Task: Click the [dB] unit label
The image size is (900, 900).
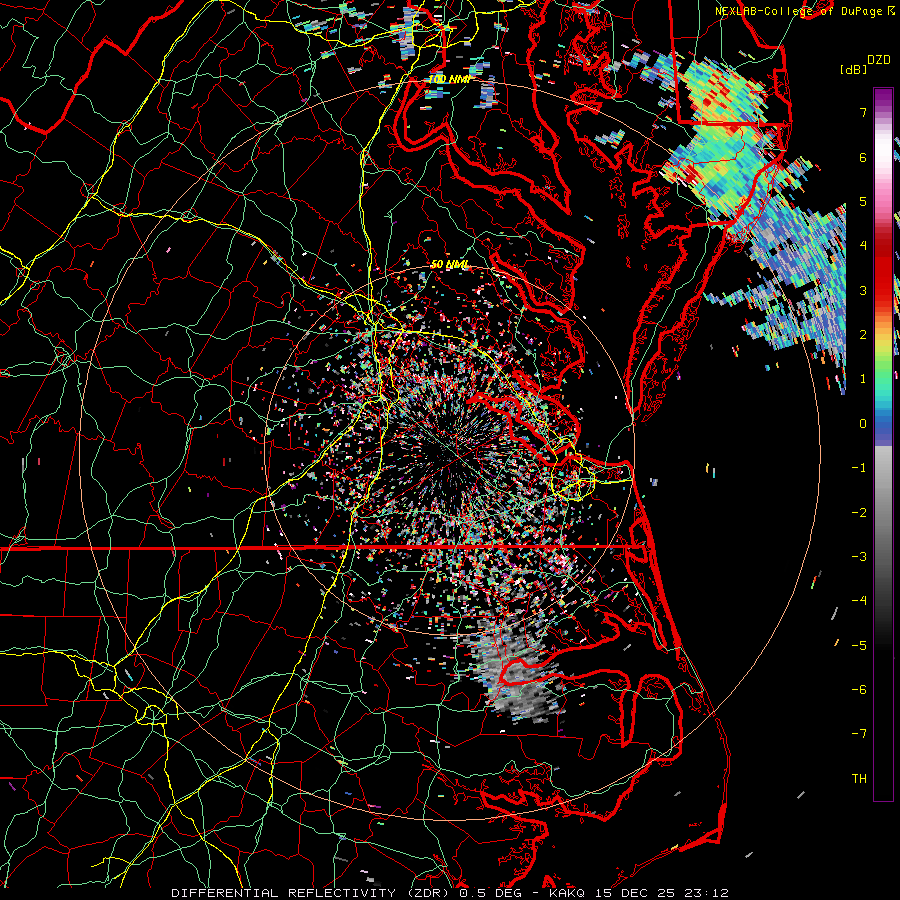Action: (854, 69)
